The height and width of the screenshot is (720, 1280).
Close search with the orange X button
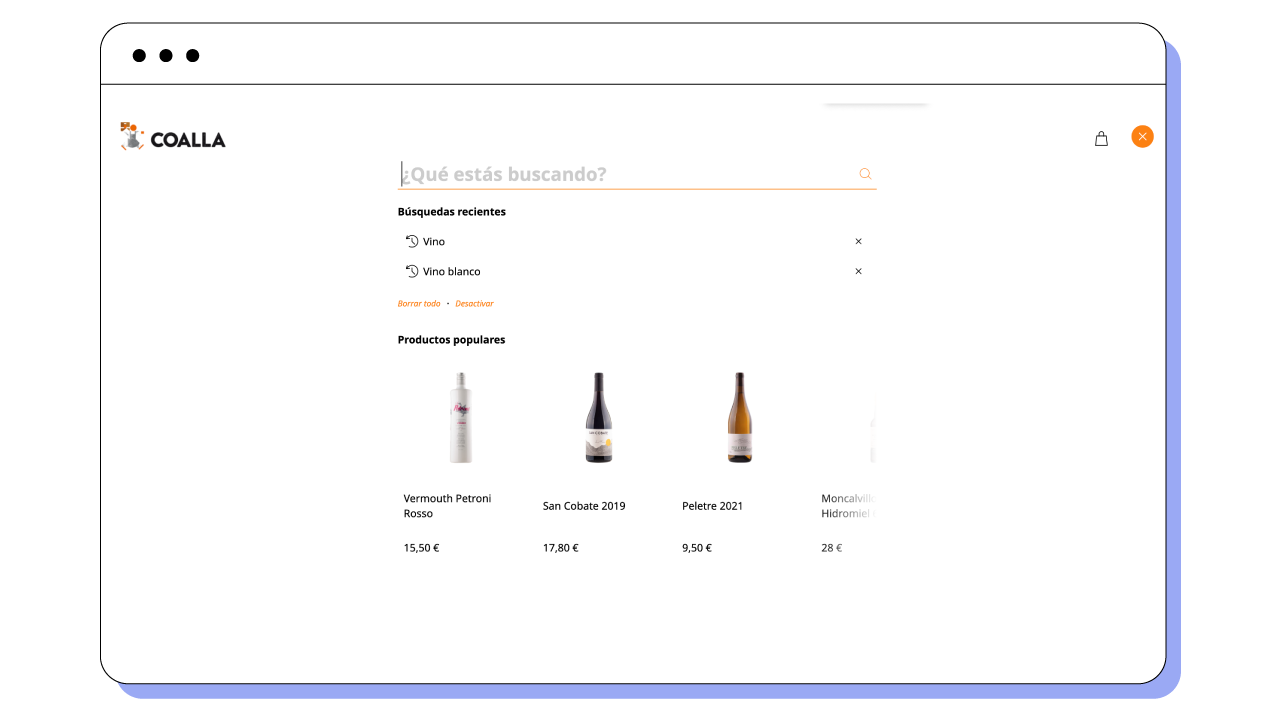(x=1142, y=137)
